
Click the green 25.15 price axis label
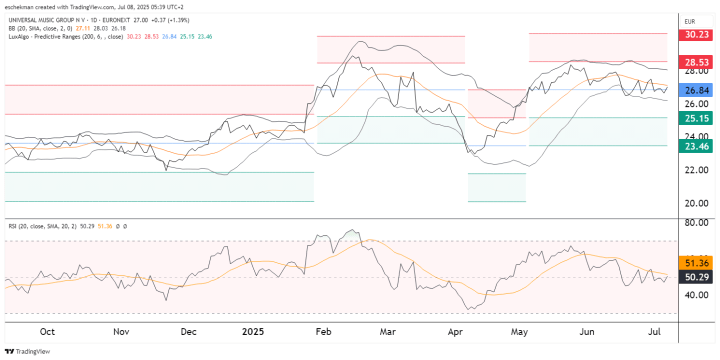697,118
